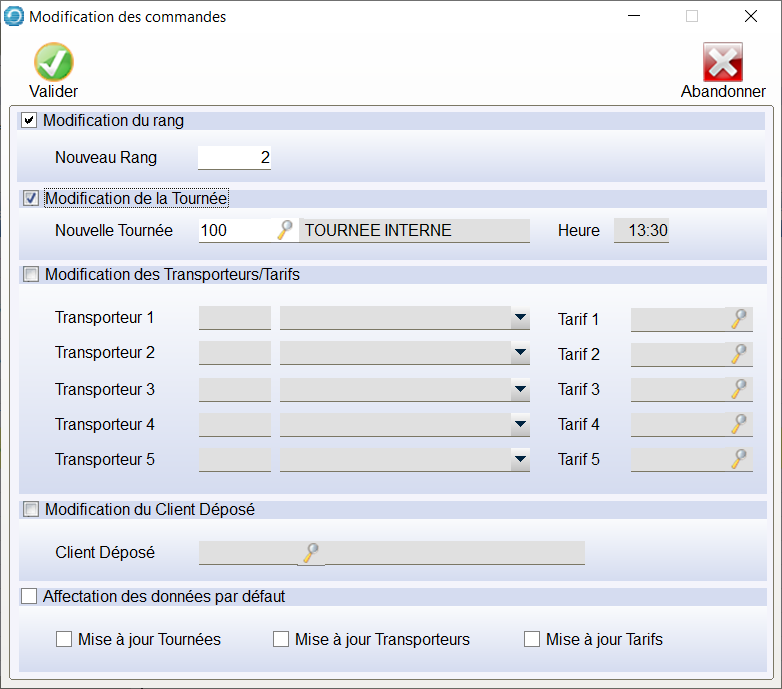Image resolution: width=782 pixels, height=689 pixels.
Task: Open the Transporteur 3 dropdown list
Action: [x=520, y=389]
